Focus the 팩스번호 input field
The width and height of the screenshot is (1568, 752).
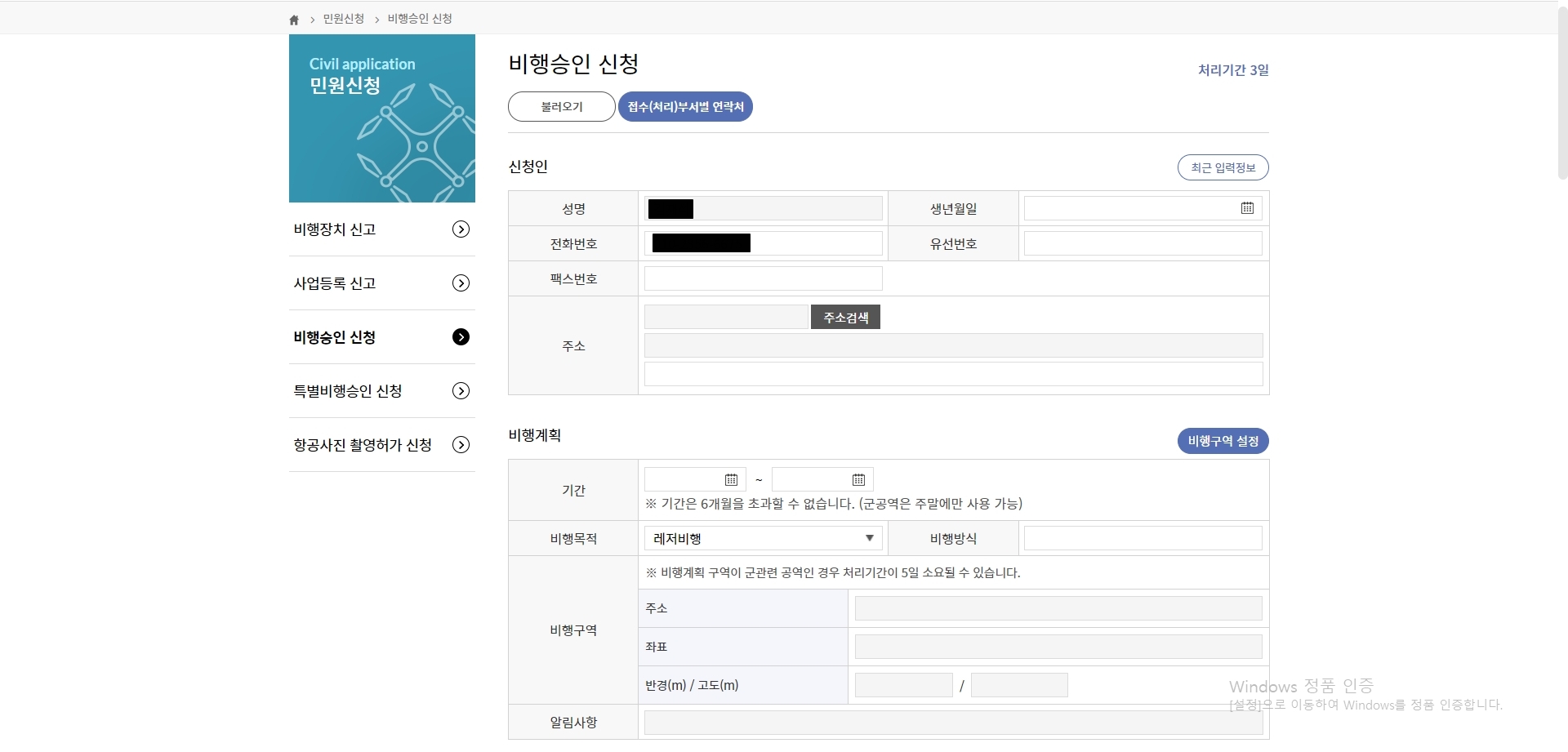(763, 278)
